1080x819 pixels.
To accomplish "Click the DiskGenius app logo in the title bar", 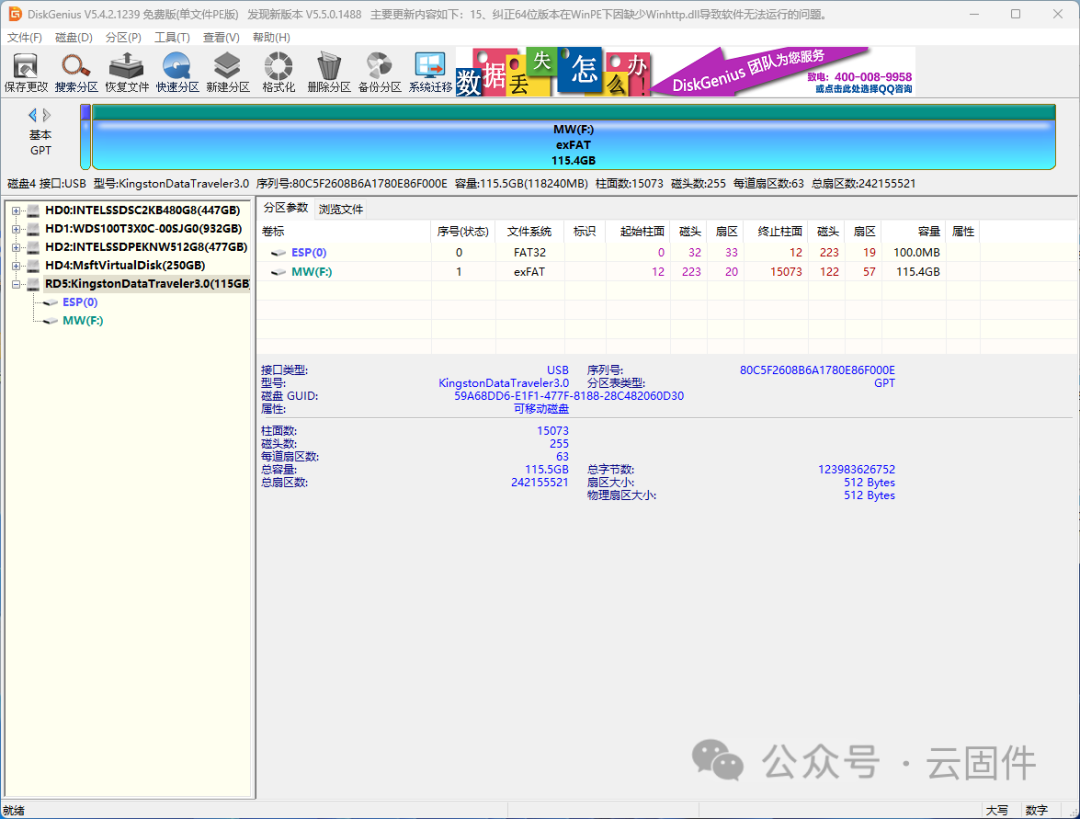I will 14,14.
